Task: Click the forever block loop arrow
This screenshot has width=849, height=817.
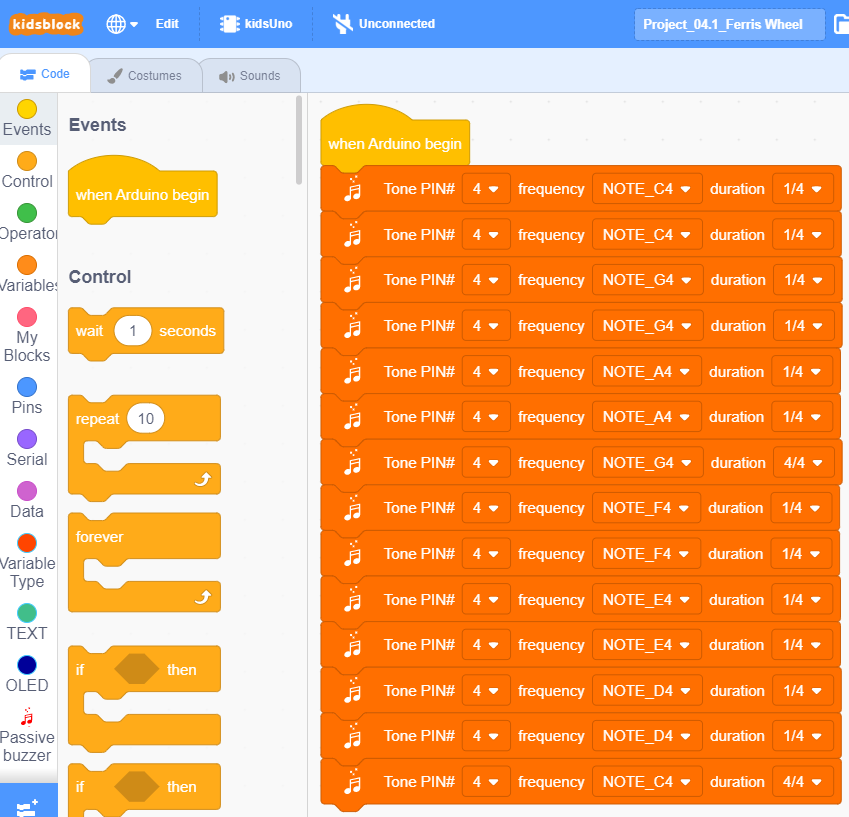Action: point(203,597)
